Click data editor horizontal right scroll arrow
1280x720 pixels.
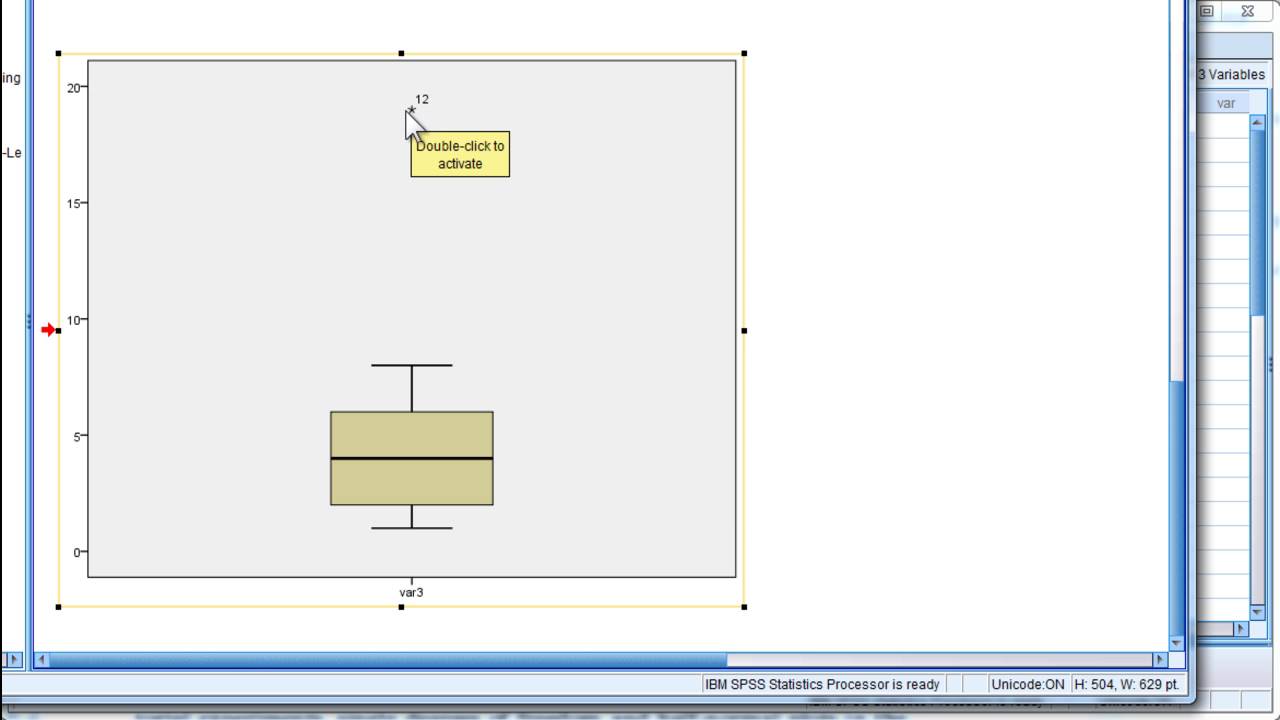[1241, 629]
